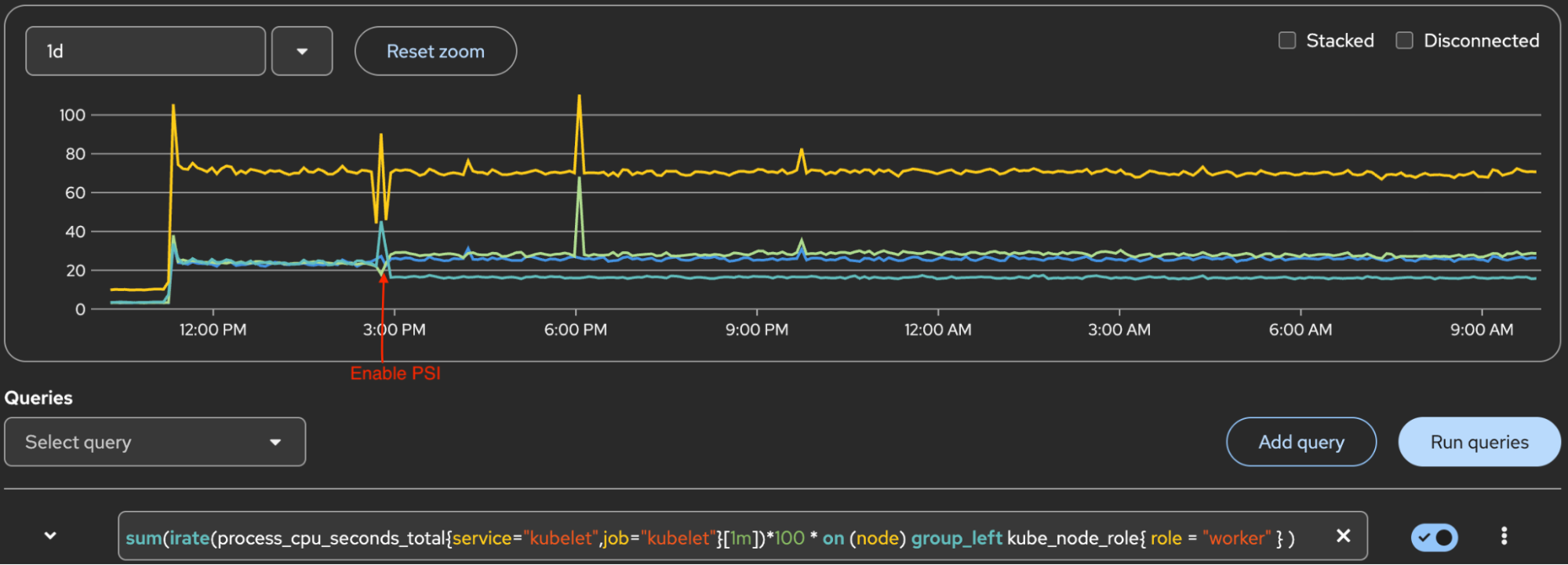The image size is (1568, 565).
Task: Open the time span caret dropdown
Action: click(x=302, y=52)
